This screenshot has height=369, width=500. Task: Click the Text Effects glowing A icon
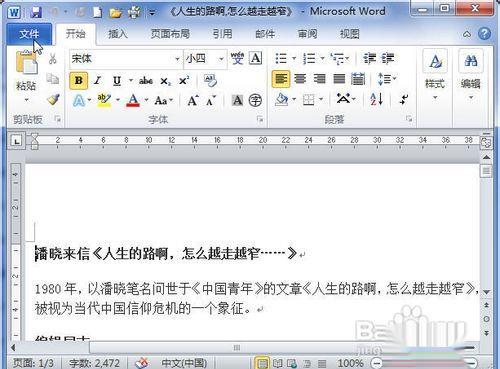click(x=79, y=100)
